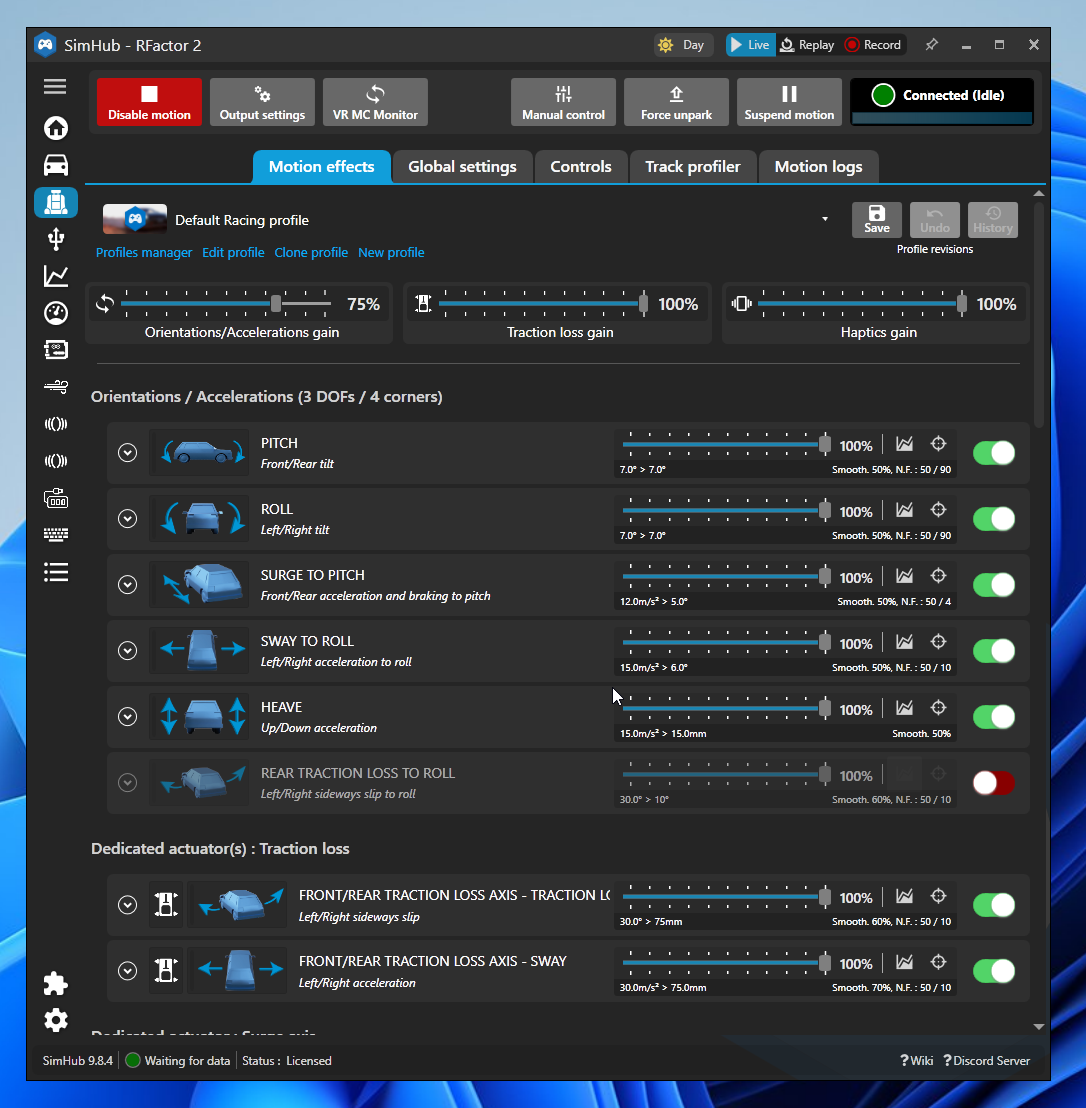Screen dimensions: 1086x1108
Task: Open Output settings
Action: pos(262,102)
